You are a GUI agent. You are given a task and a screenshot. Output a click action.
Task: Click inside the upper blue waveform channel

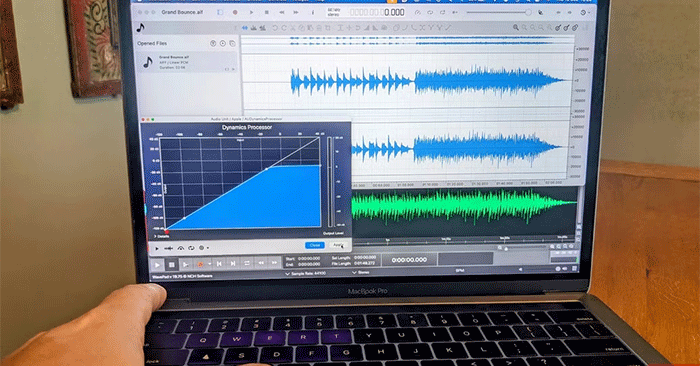pyautogui.click(x=407, y=81)
